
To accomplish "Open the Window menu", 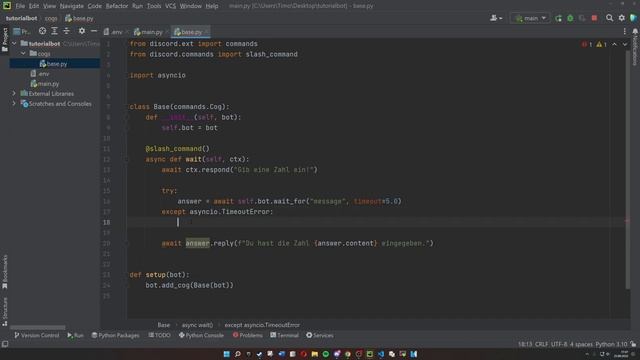I will (191, 6).
